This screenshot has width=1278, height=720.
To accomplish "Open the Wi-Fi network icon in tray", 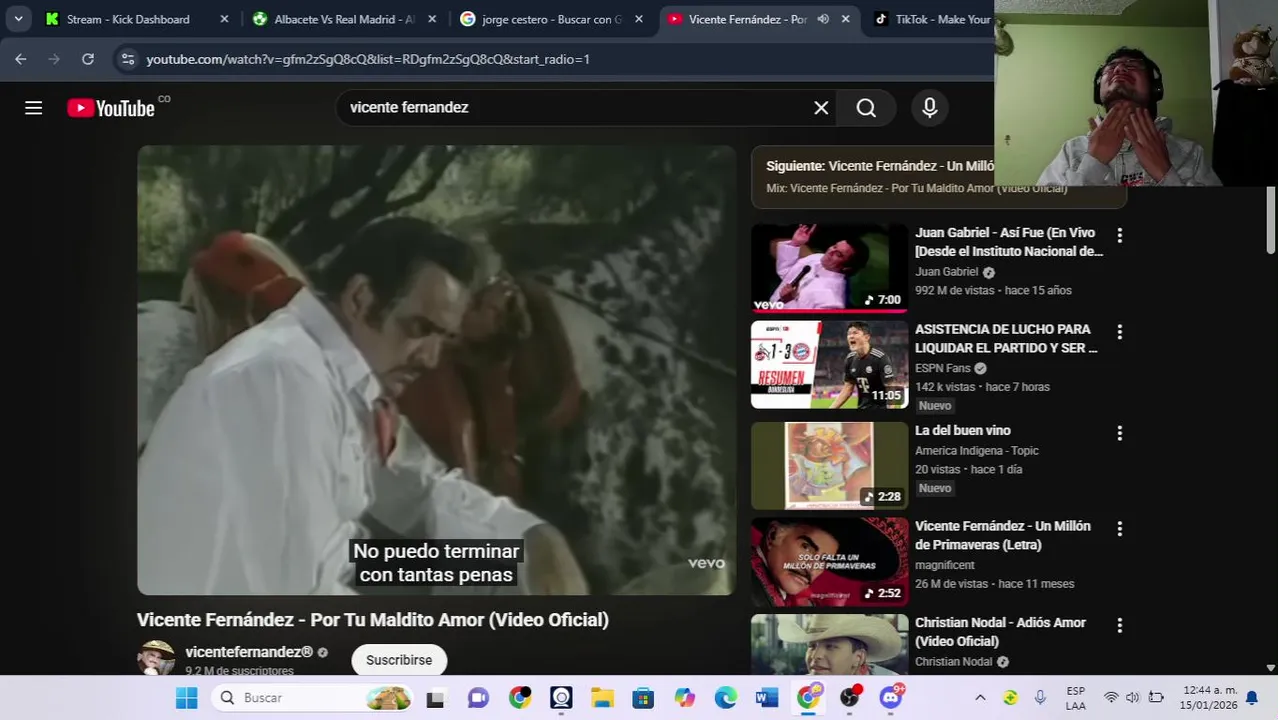I will (1110, 698).
